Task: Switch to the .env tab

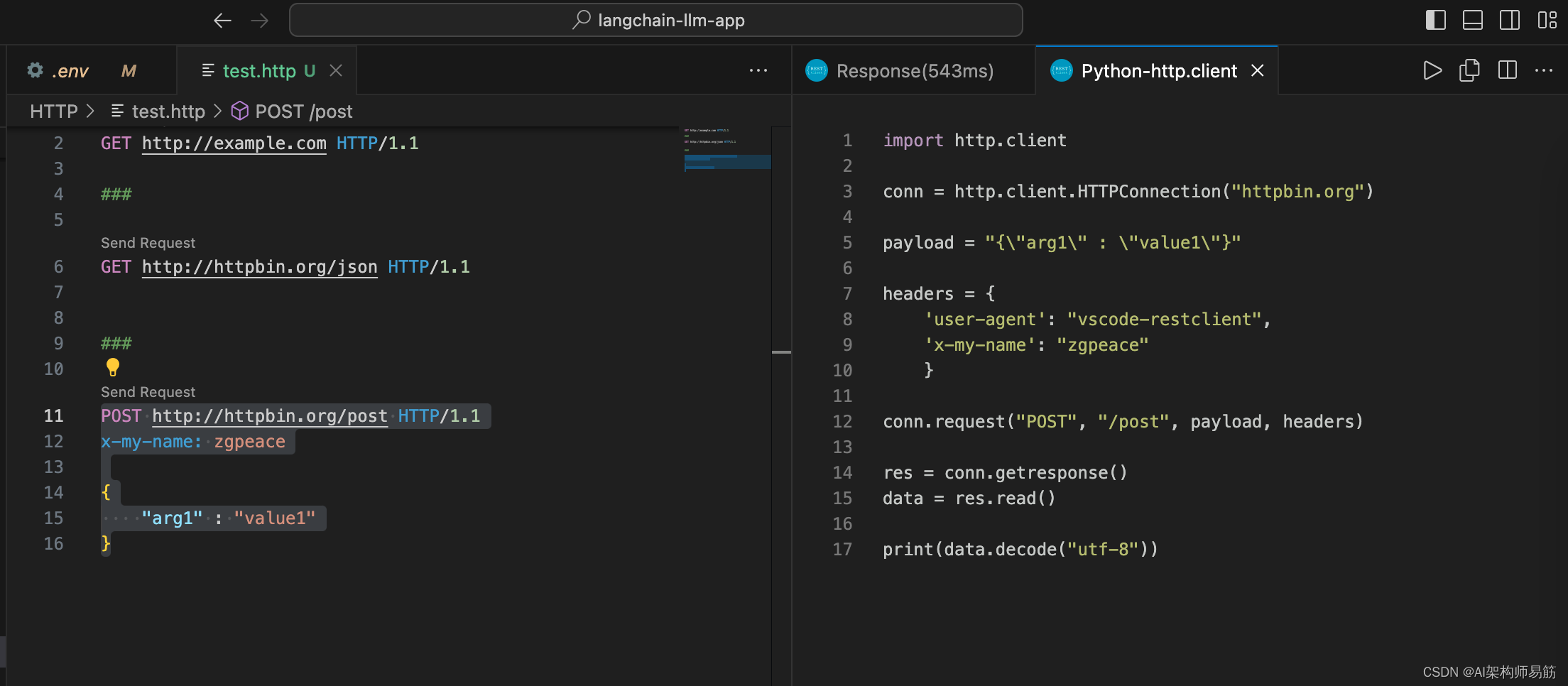Action: 91,71
